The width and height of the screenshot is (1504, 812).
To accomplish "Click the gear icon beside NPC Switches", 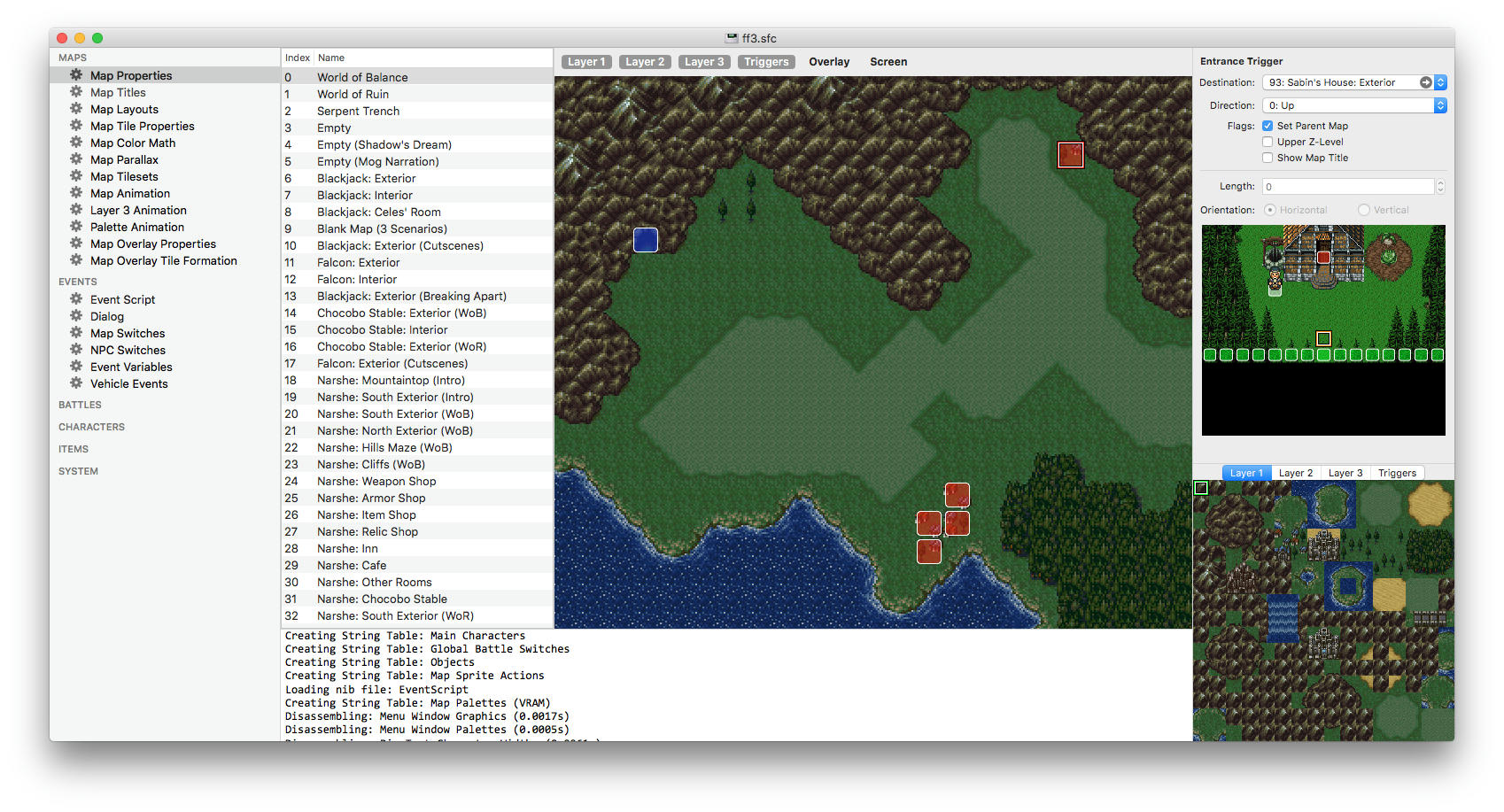I will 76,350.
